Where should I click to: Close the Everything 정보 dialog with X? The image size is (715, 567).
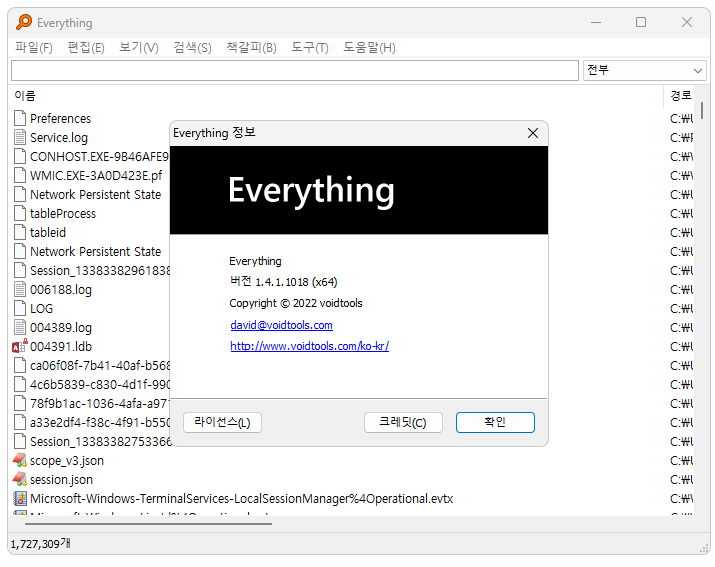tap(533, 133)
